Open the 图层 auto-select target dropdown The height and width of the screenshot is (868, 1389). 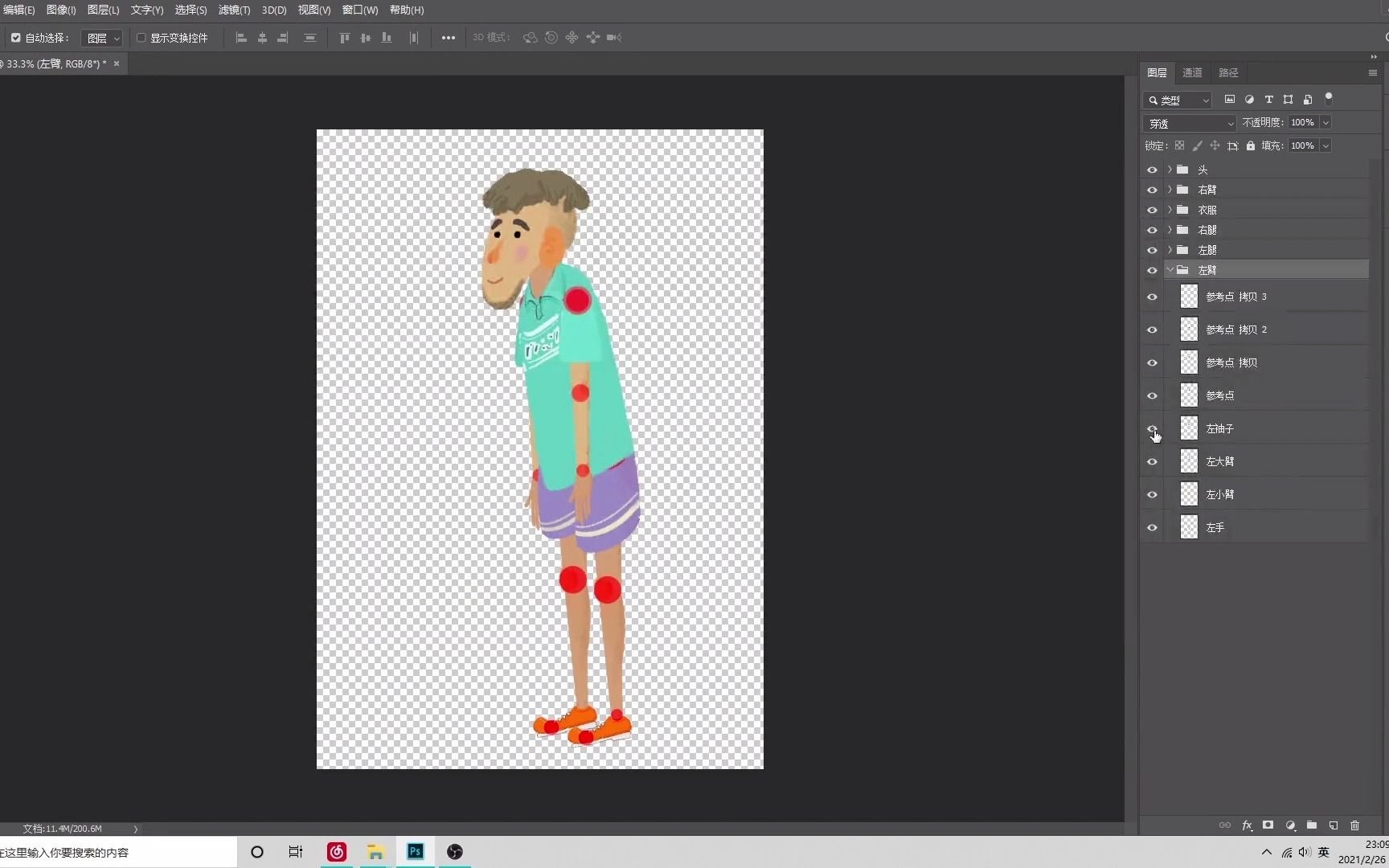coord(102,38)
